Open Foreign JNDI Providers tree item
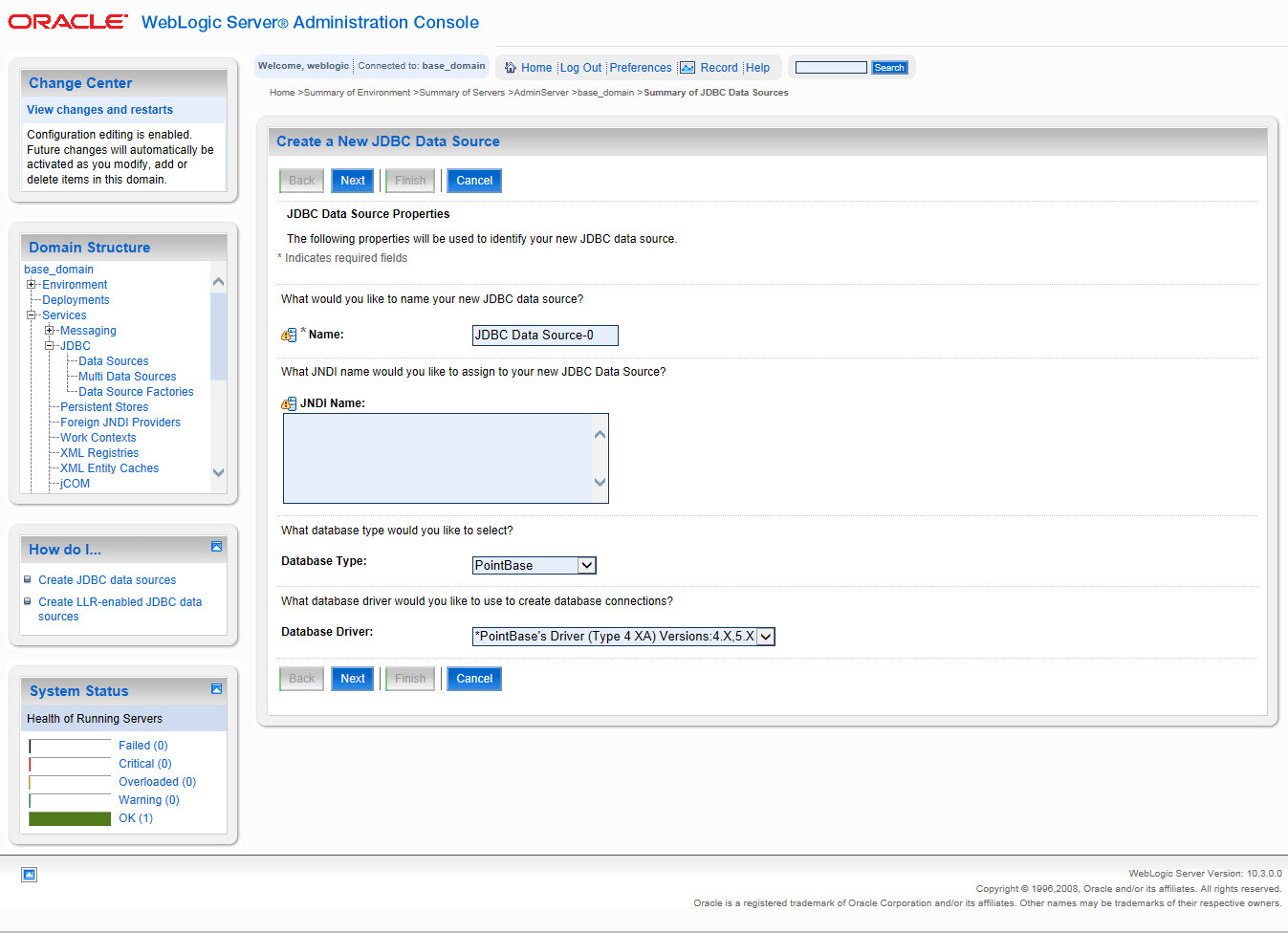Screen dimensions: 1288x933 coord(120,423)
